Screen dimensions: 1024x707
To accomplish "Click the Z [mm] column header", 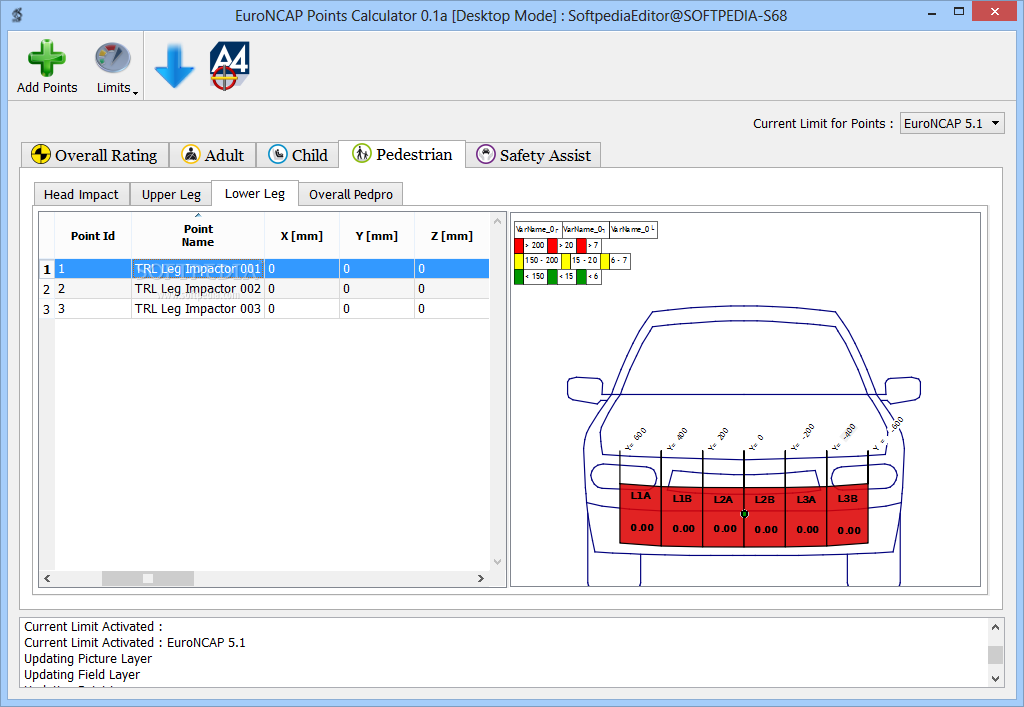I will tap(452, 236).
